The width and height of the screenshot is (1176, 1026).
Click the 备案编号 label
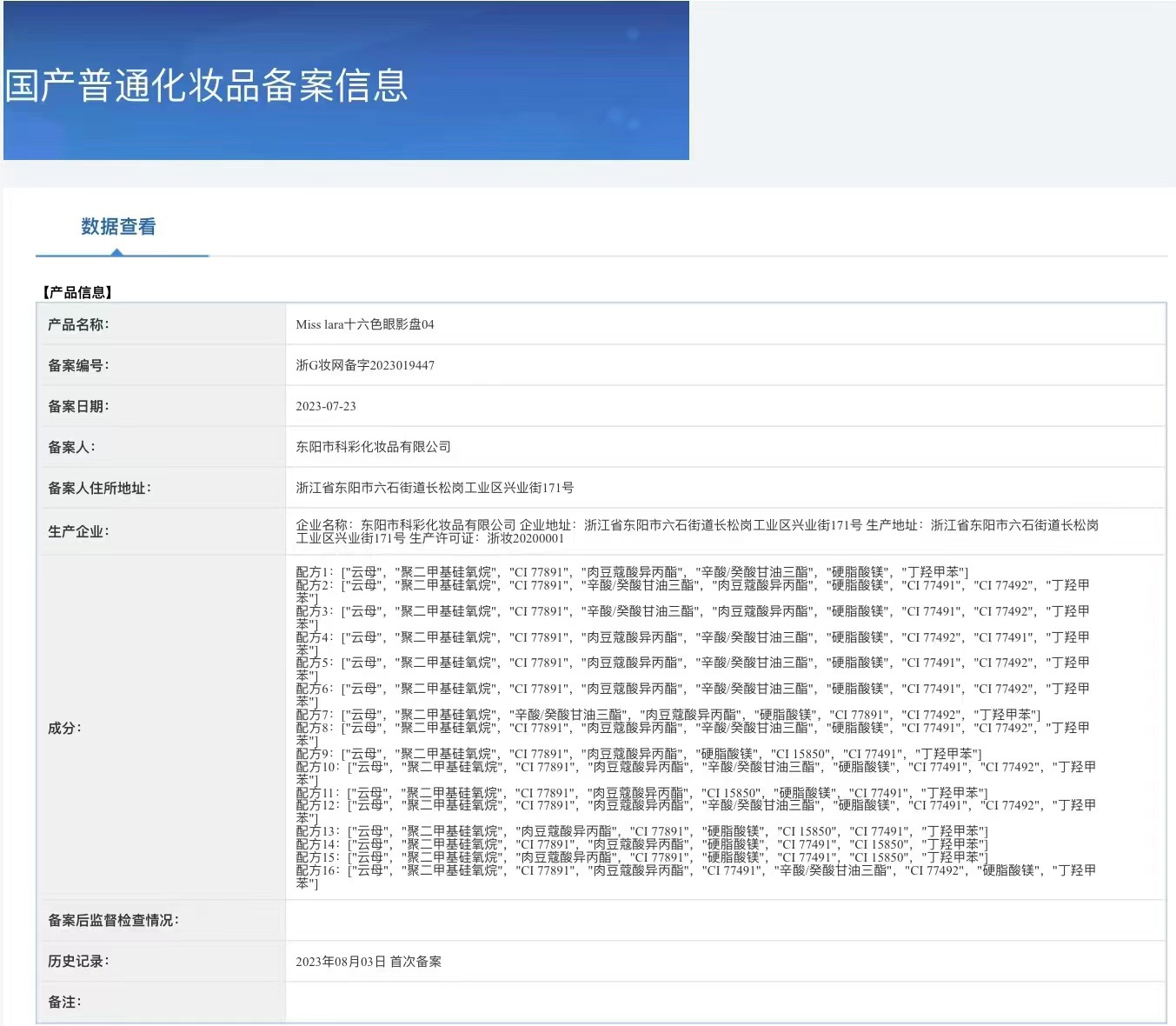pyautogui.click(x=78, y=365)
